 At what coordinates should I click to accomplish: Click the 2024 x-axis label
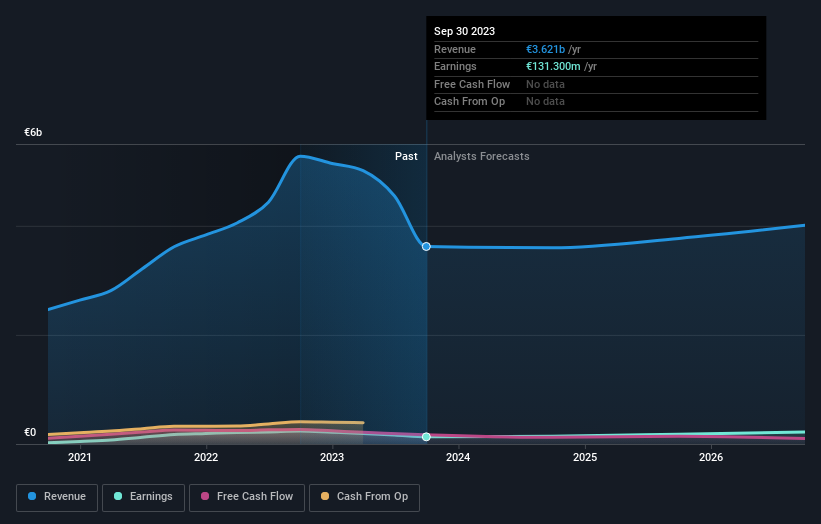click(x=458, y=458)
